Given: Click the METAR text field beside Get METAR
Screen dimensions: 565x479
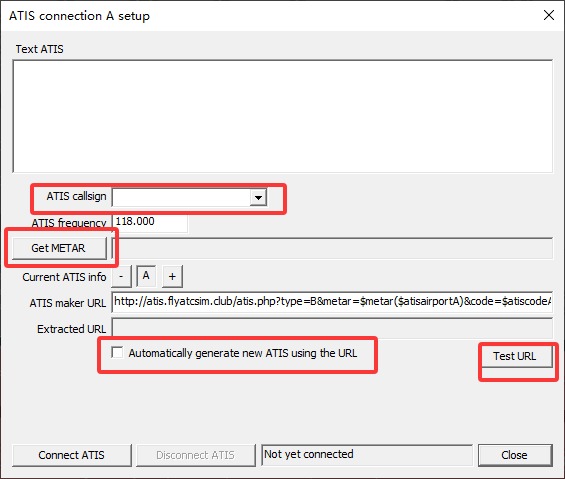Looking at the screenshot, I should (x=332, y=248).
